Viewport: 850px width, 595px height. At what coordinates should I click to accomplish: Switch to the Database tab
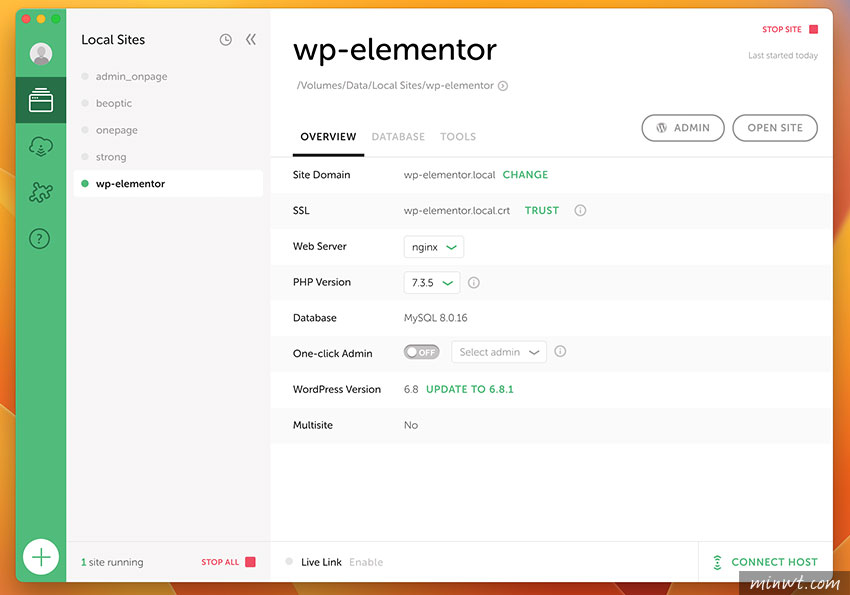(x=398, y=137)
